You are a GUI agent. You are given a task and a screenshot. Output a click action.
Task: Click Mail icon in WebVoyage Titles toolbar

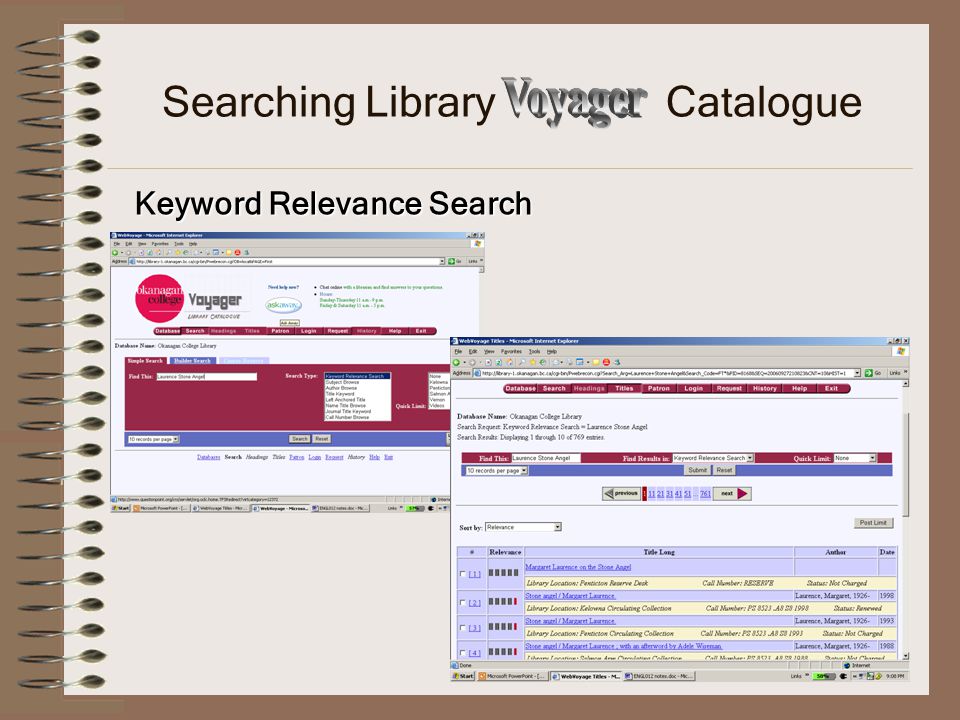[x=556, y=362]
